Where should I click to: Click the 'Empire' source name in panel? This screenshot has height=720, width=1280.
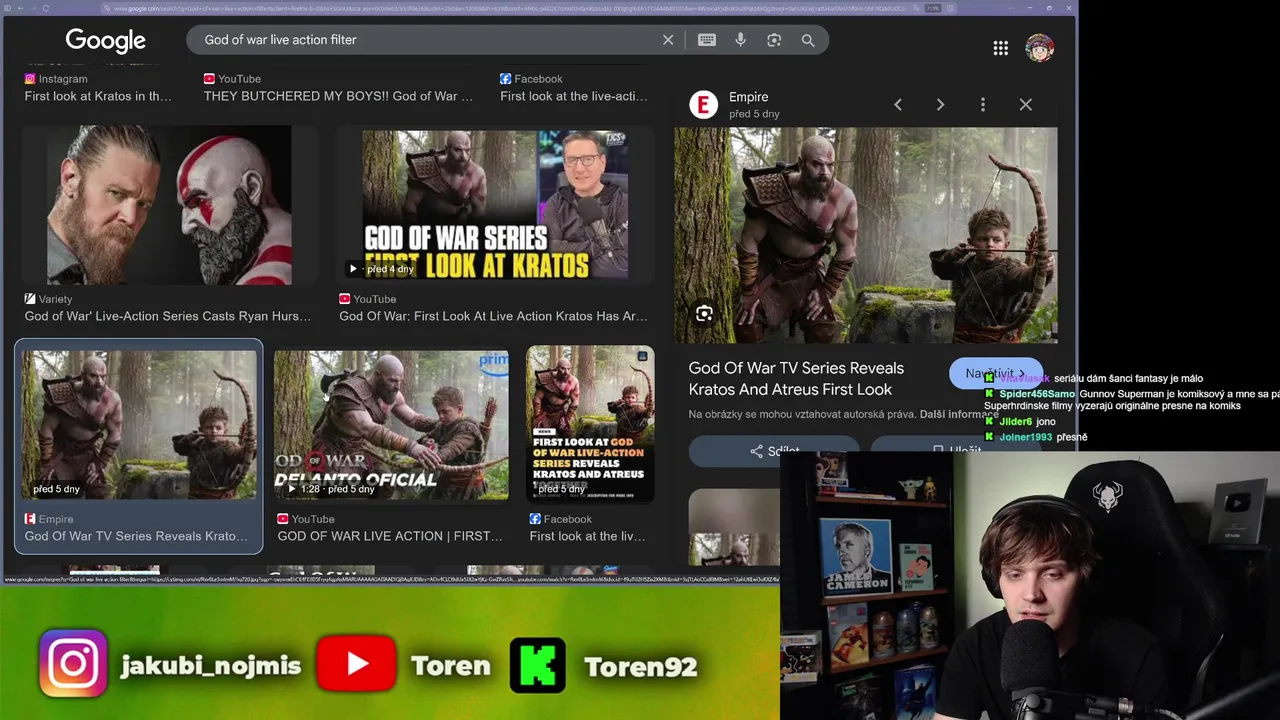pos(748,97)
